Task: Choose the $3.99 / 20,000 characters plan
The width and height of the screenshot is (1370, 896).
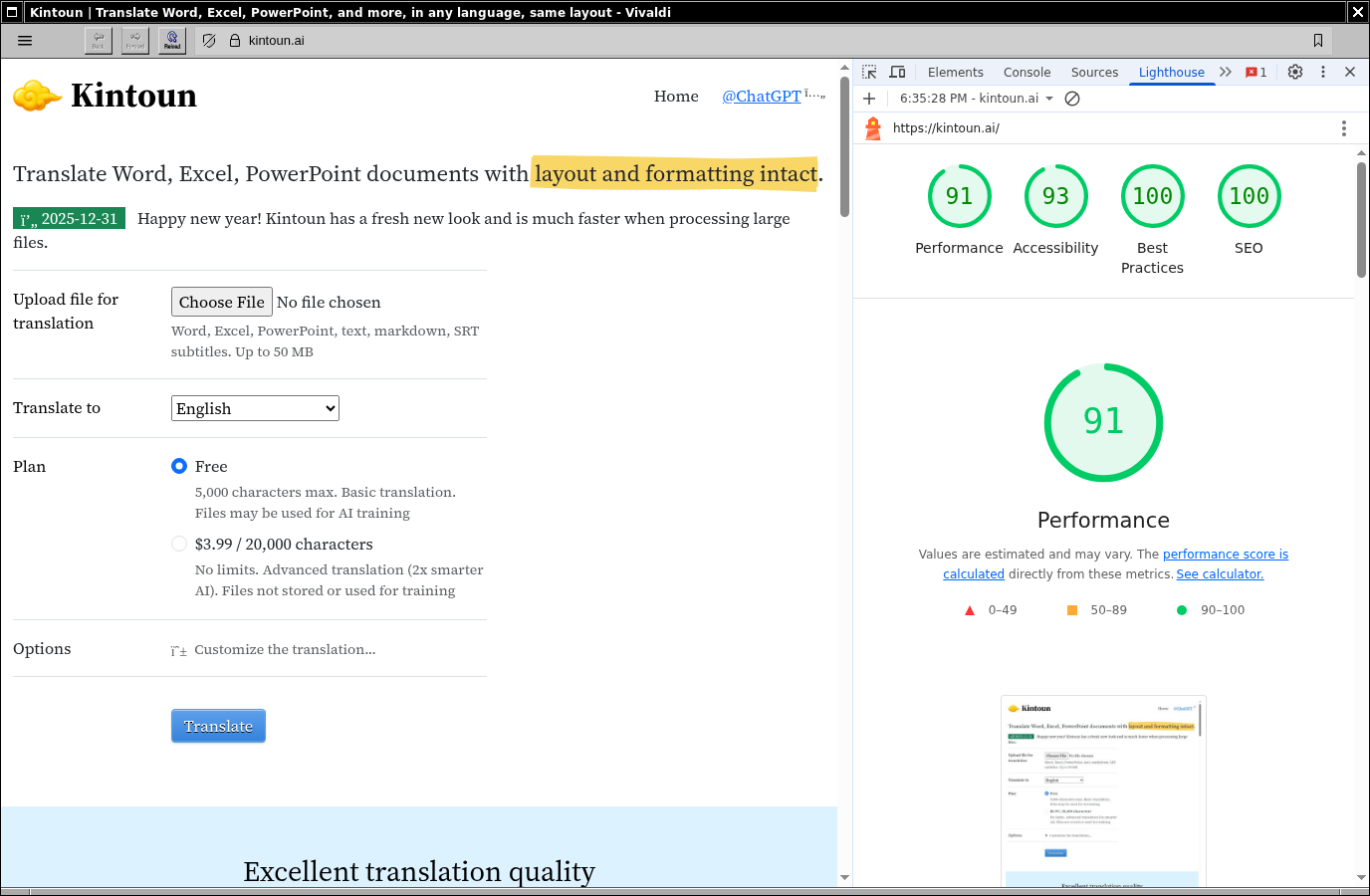Action: [179, 544]
